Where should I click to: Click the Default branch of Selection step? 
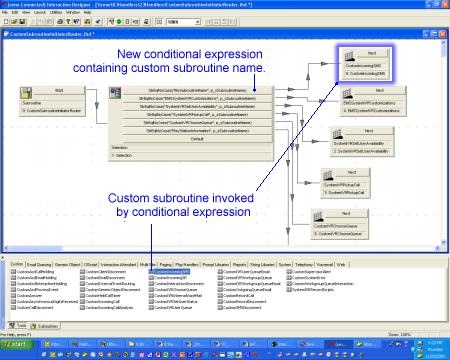197,139
